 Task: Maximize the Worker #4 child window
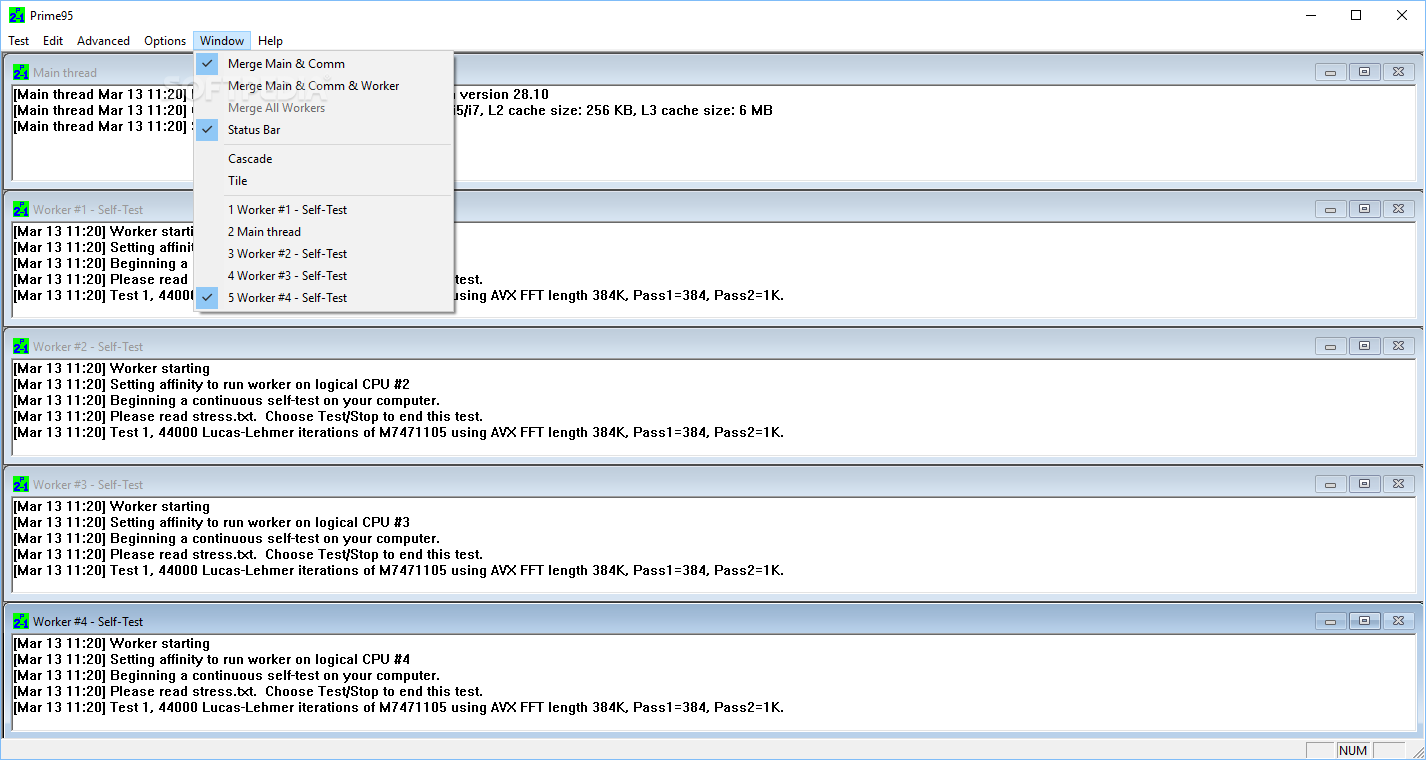point(1364,621)
